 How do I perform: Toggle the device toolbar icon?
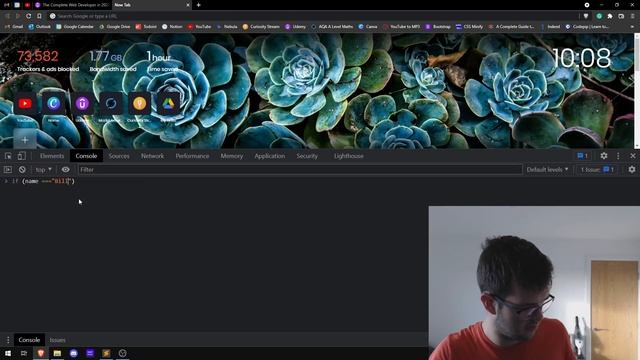tap(21, 156)
